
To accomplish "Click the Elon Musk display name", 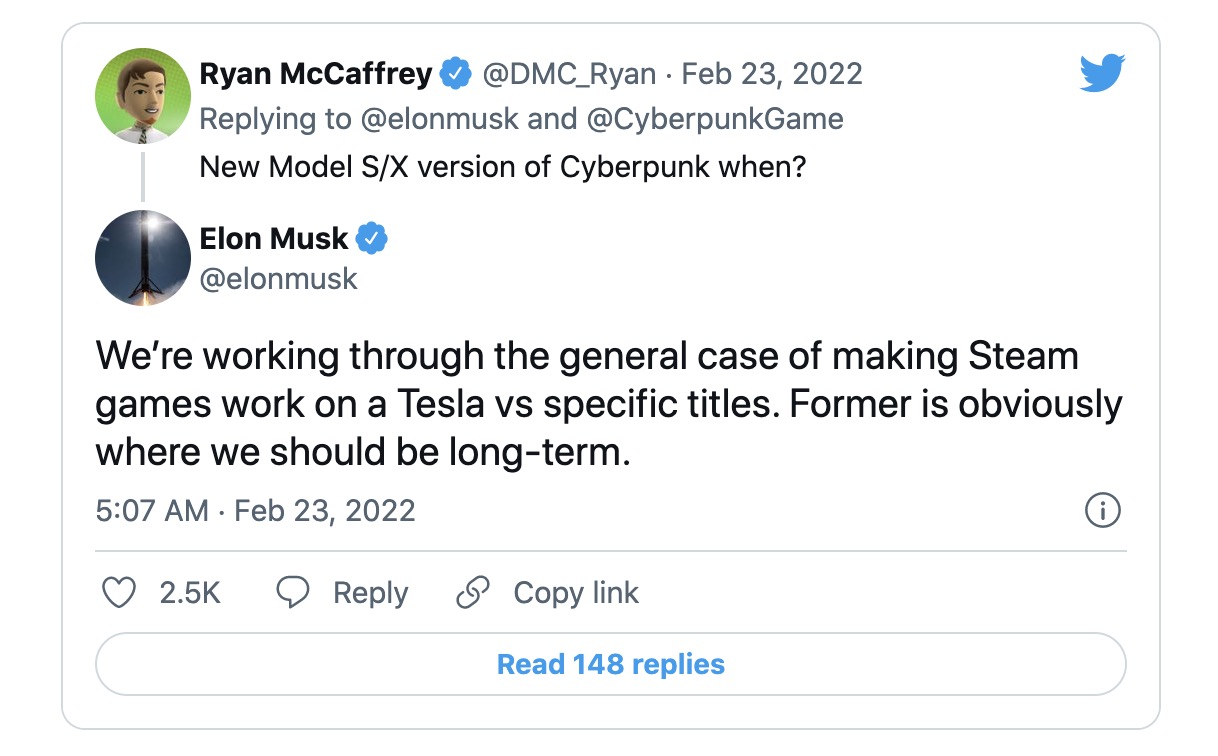I will click(x=273, y=239).
